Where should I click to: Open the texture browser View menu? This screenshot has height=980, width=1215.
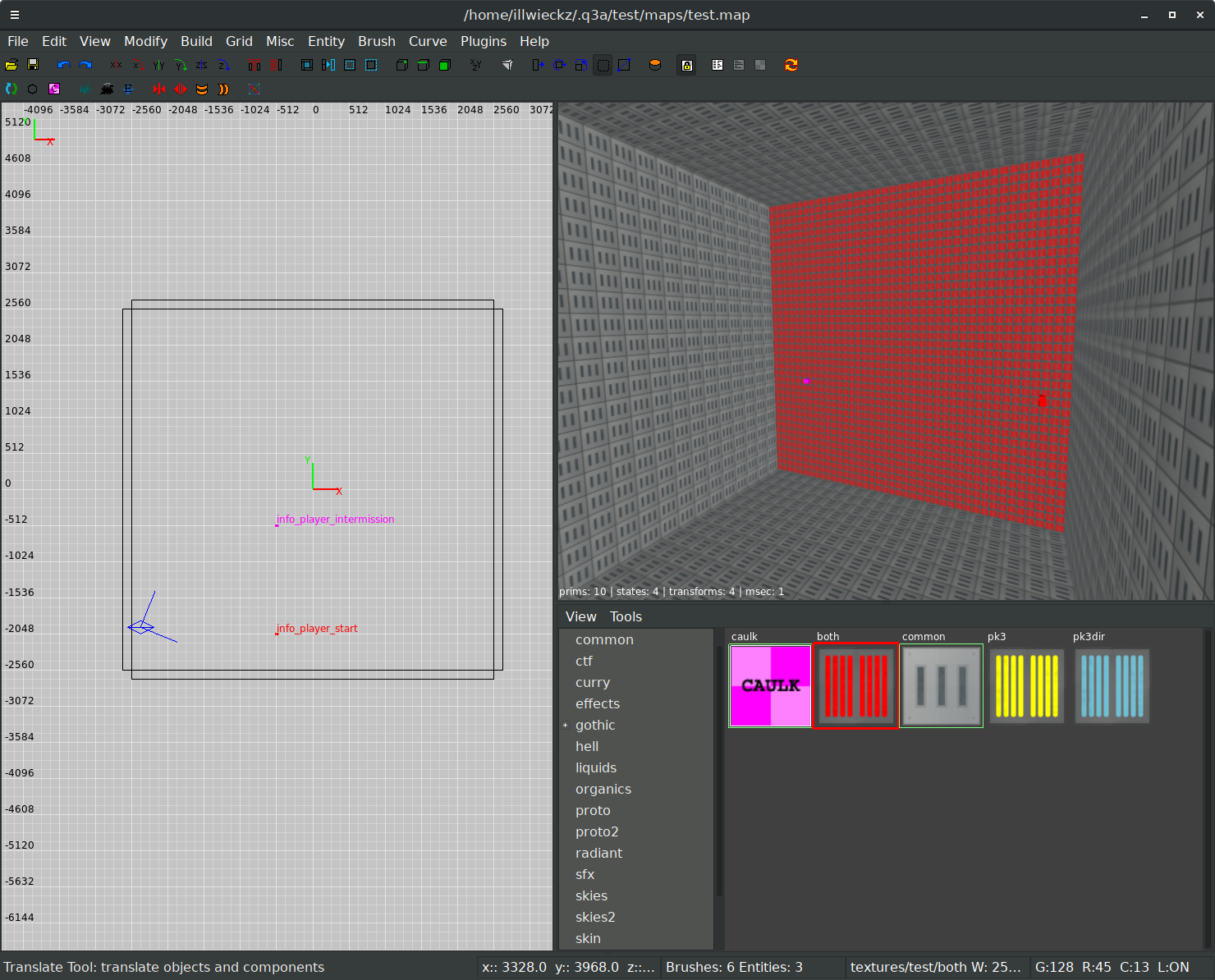(580, 616)
